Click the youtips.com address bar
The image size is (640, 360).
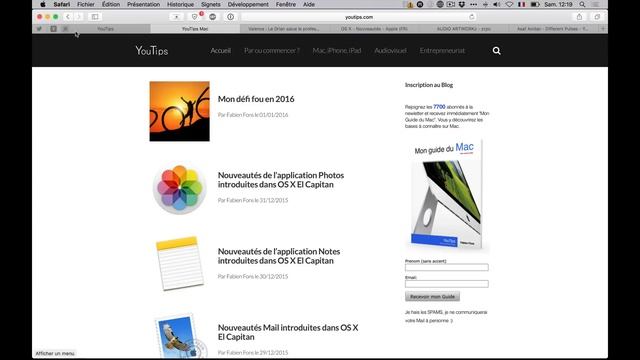(359, 17)
